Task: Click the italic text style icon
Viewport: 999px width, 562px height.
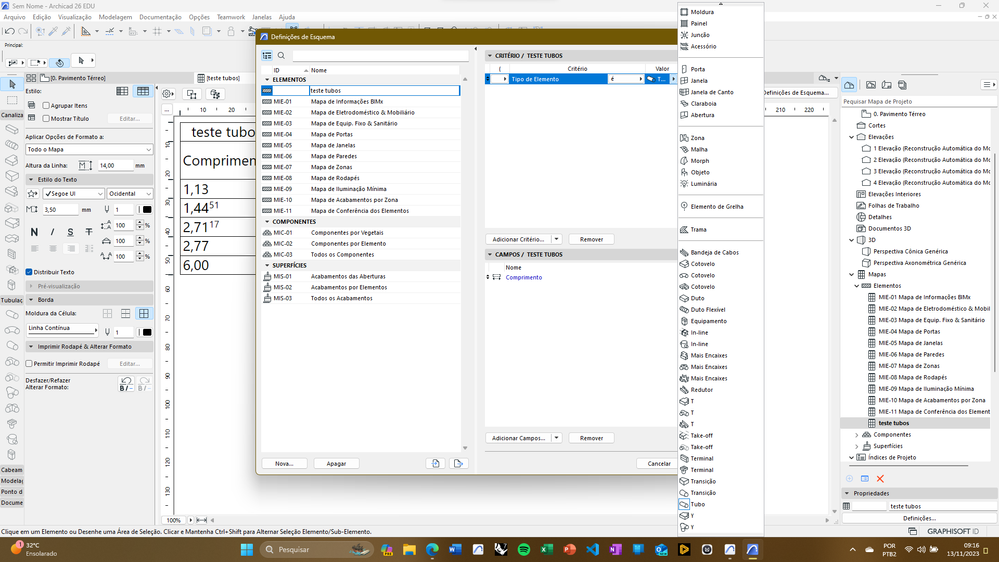Action: click(x=52, y=232)
